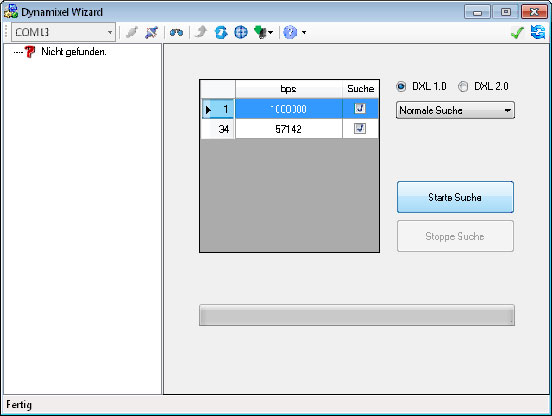Click the connect port icon
This screenshot has width=552, height=416.
tap(132, 32)
